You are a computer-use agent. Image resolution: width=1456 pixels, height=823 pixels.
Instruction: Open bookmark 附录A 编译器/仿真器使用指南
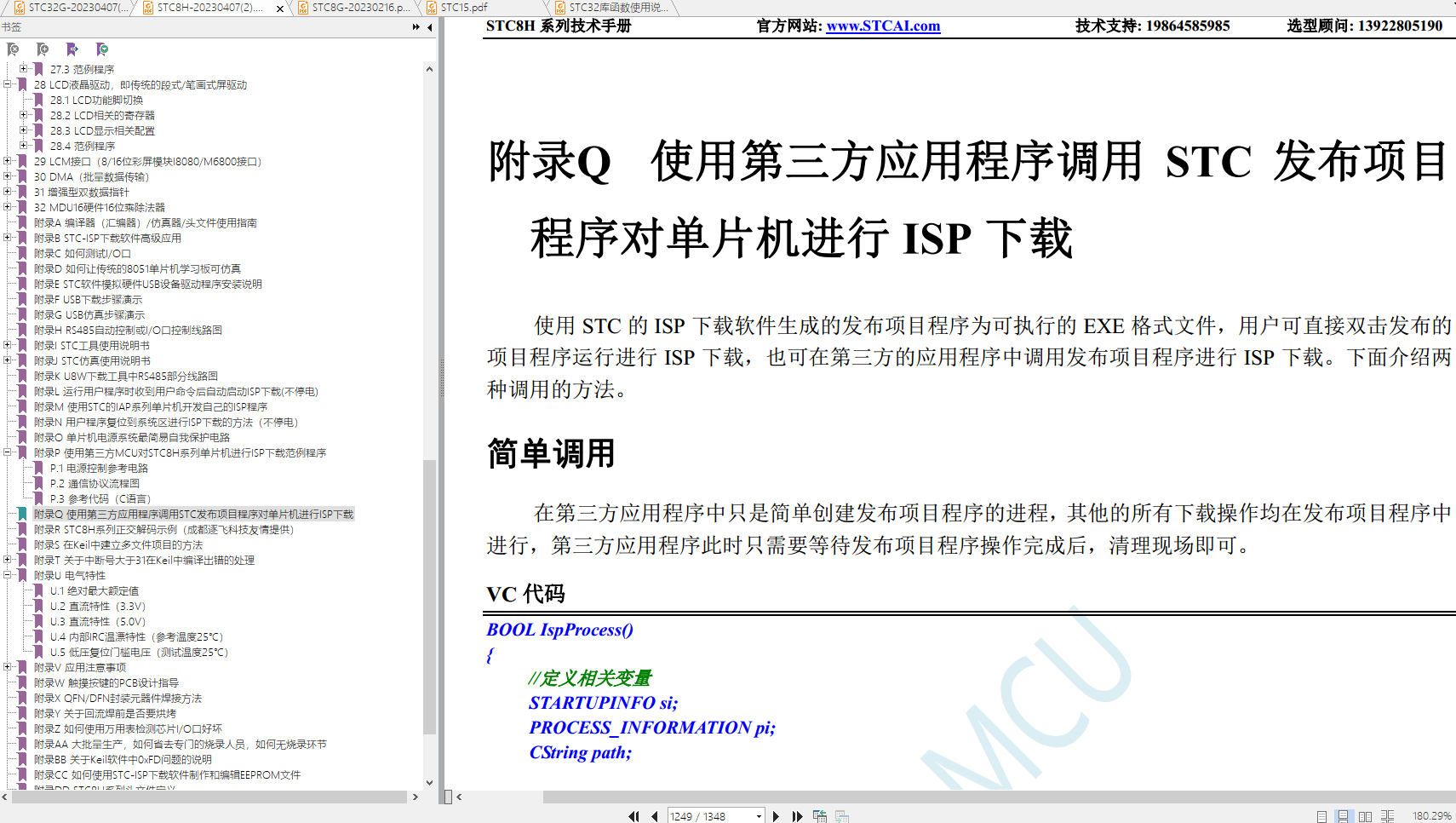146,222
